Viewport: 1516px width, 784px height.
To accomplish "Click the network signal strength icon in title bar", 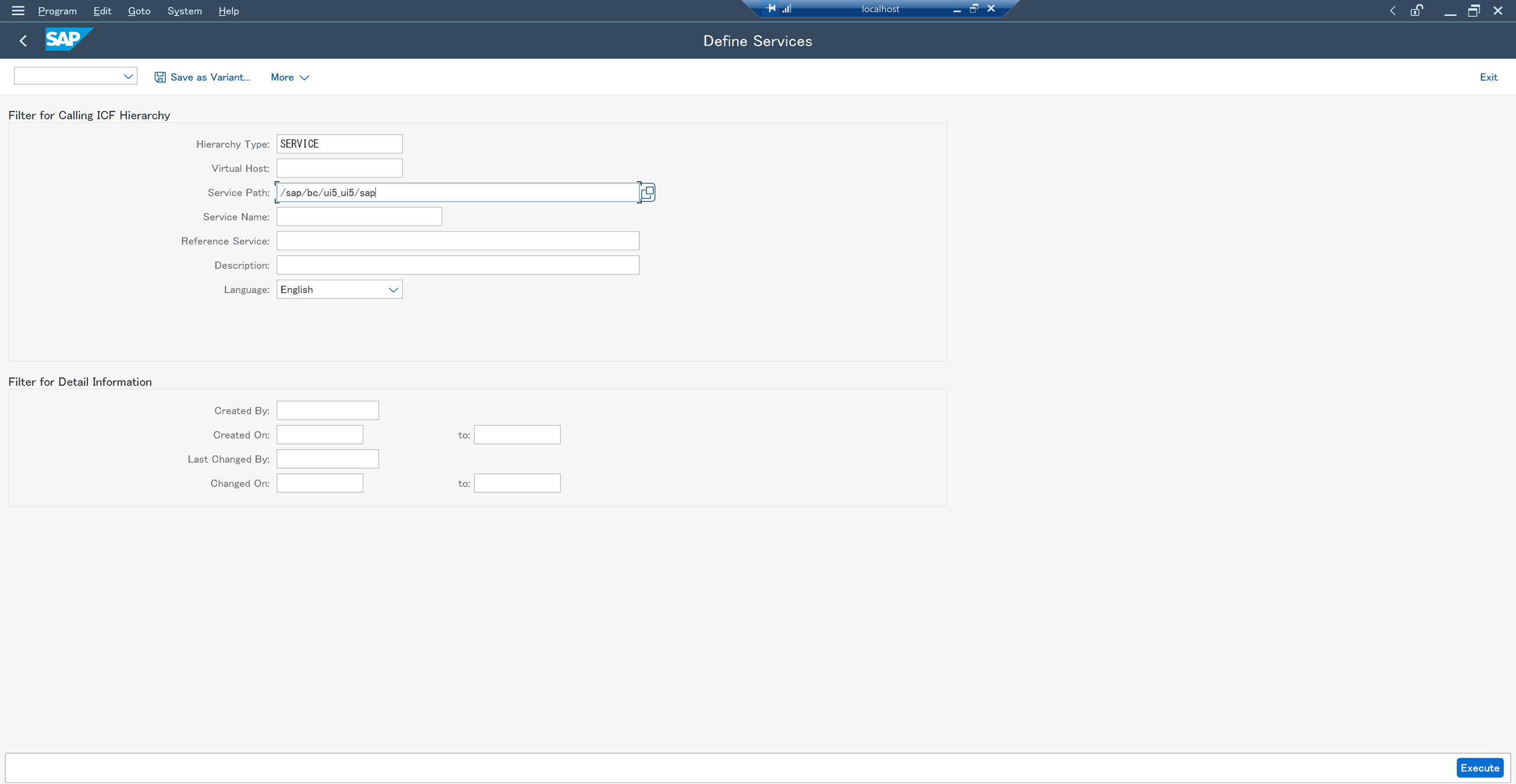I will tap(787, 8).
